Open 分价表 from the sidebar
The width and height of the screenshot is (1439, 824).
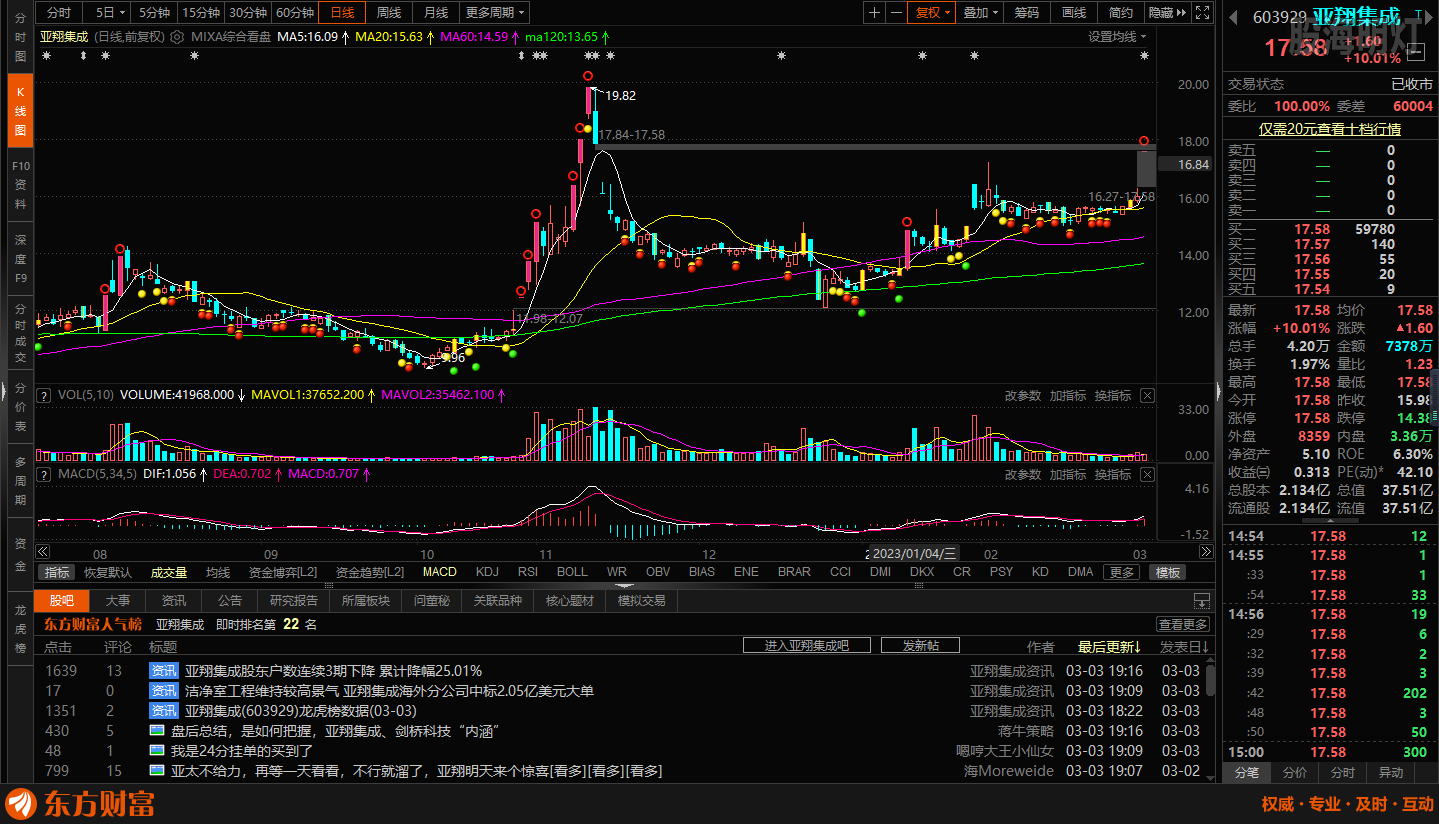[20, 407]
